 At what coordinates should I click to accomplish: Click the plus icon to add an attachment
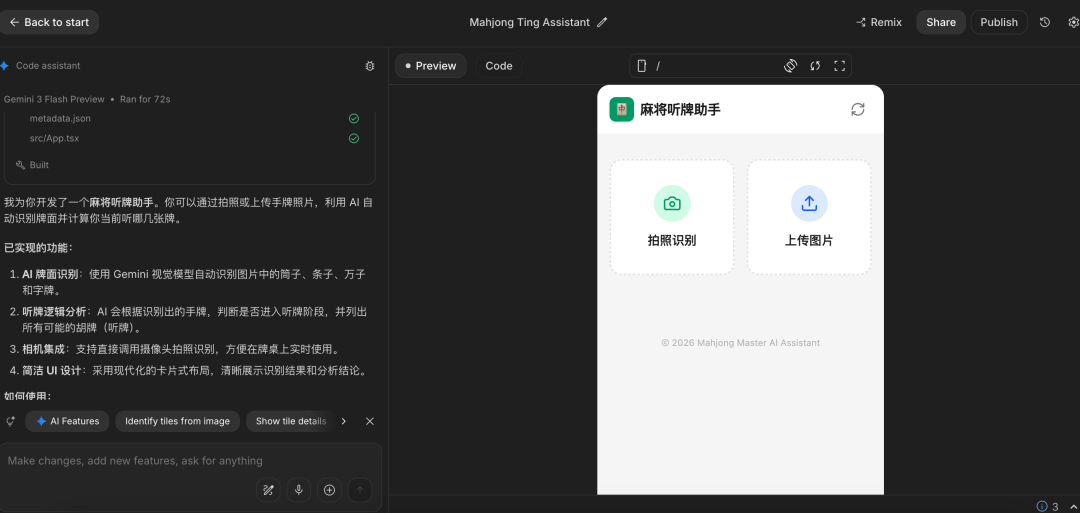pos(329,490)
